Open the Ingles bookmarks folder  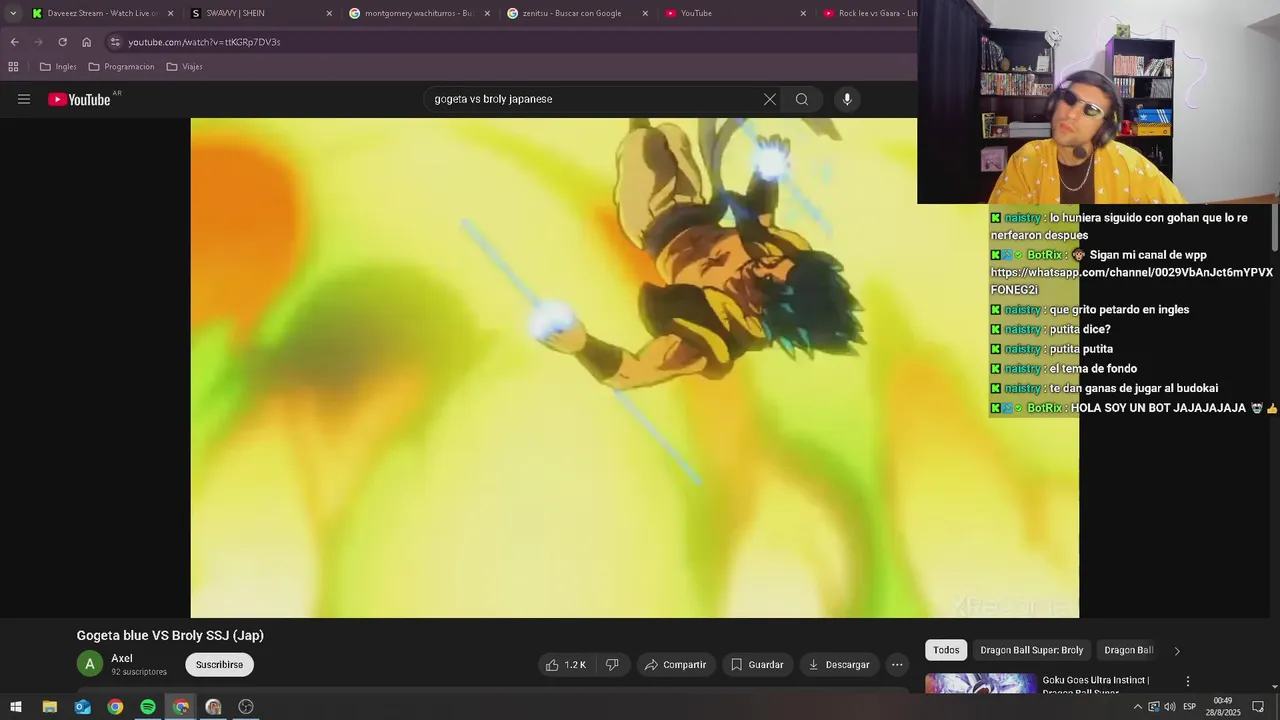point(58,67)
